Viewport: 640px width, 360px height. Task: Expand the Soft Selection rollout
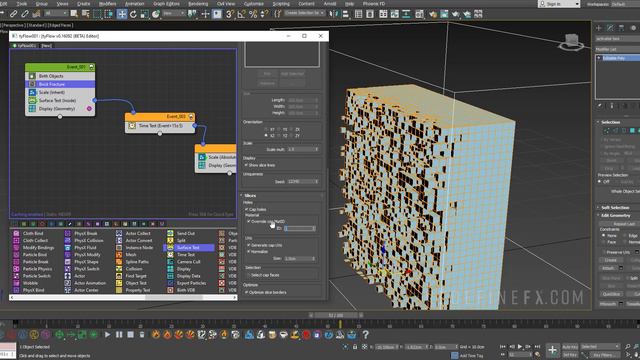pyautogui.click(x=617, y=208)
